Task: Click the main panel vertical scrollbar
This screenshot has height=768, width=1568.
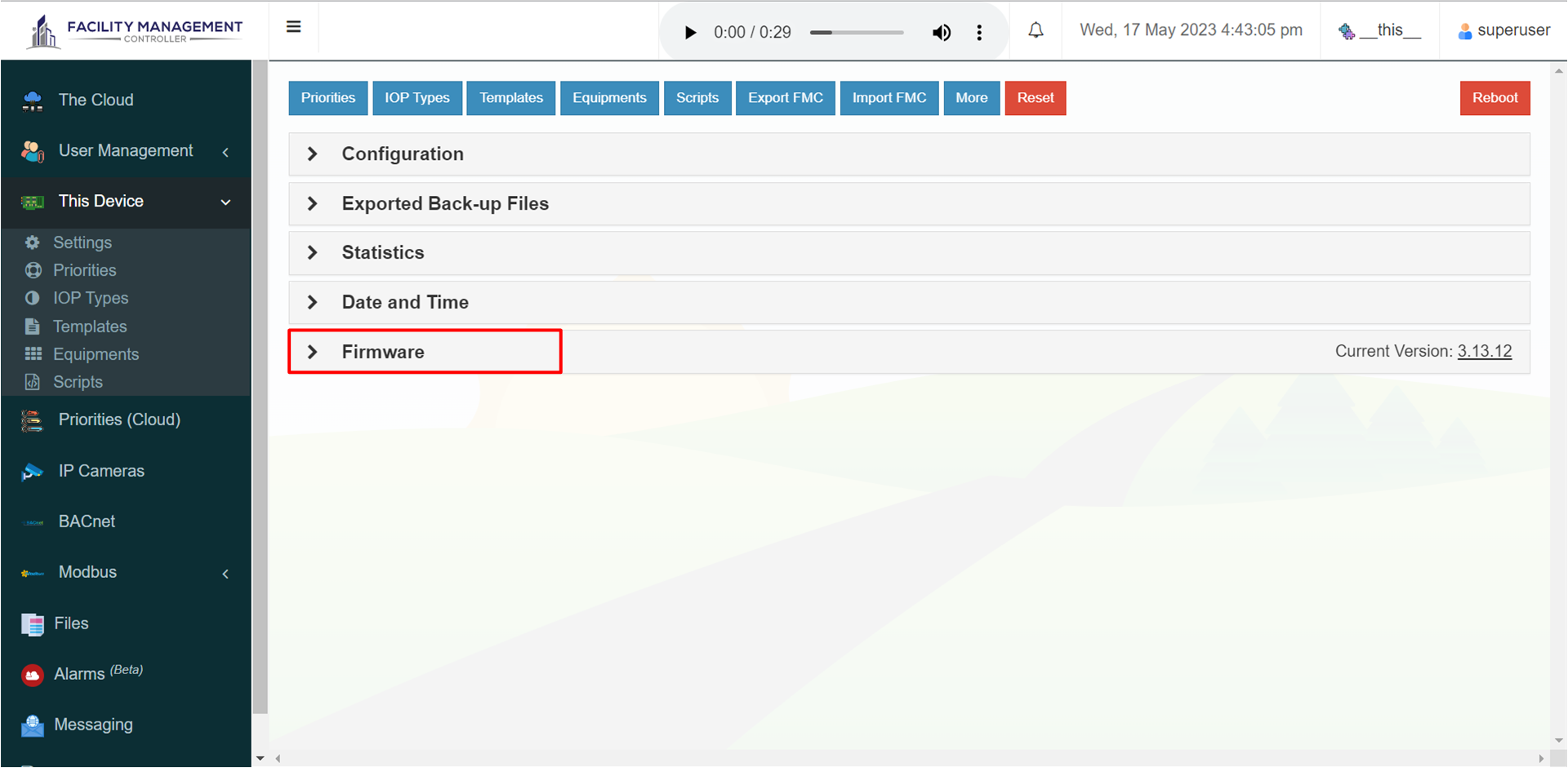Action: (1559, 406)
